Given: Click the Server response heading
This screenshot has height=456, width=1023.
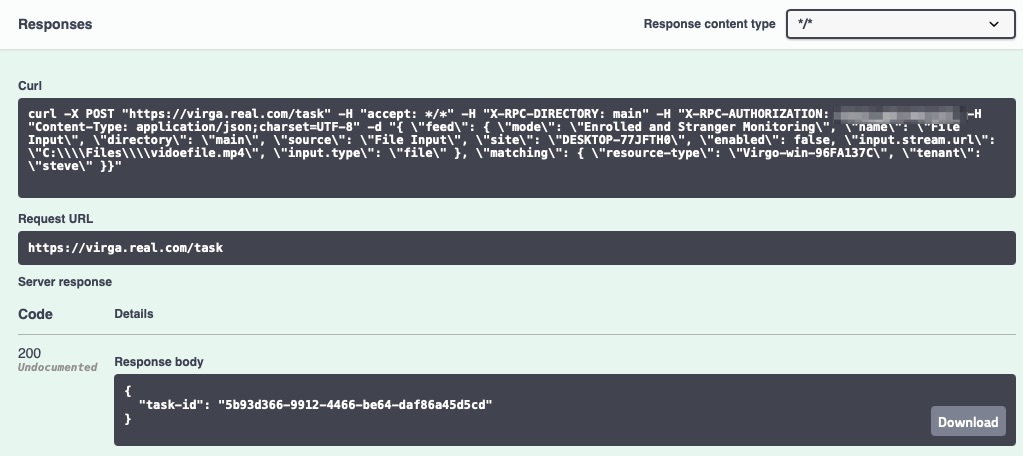Looking at the screenshot, I should [65, 282].
